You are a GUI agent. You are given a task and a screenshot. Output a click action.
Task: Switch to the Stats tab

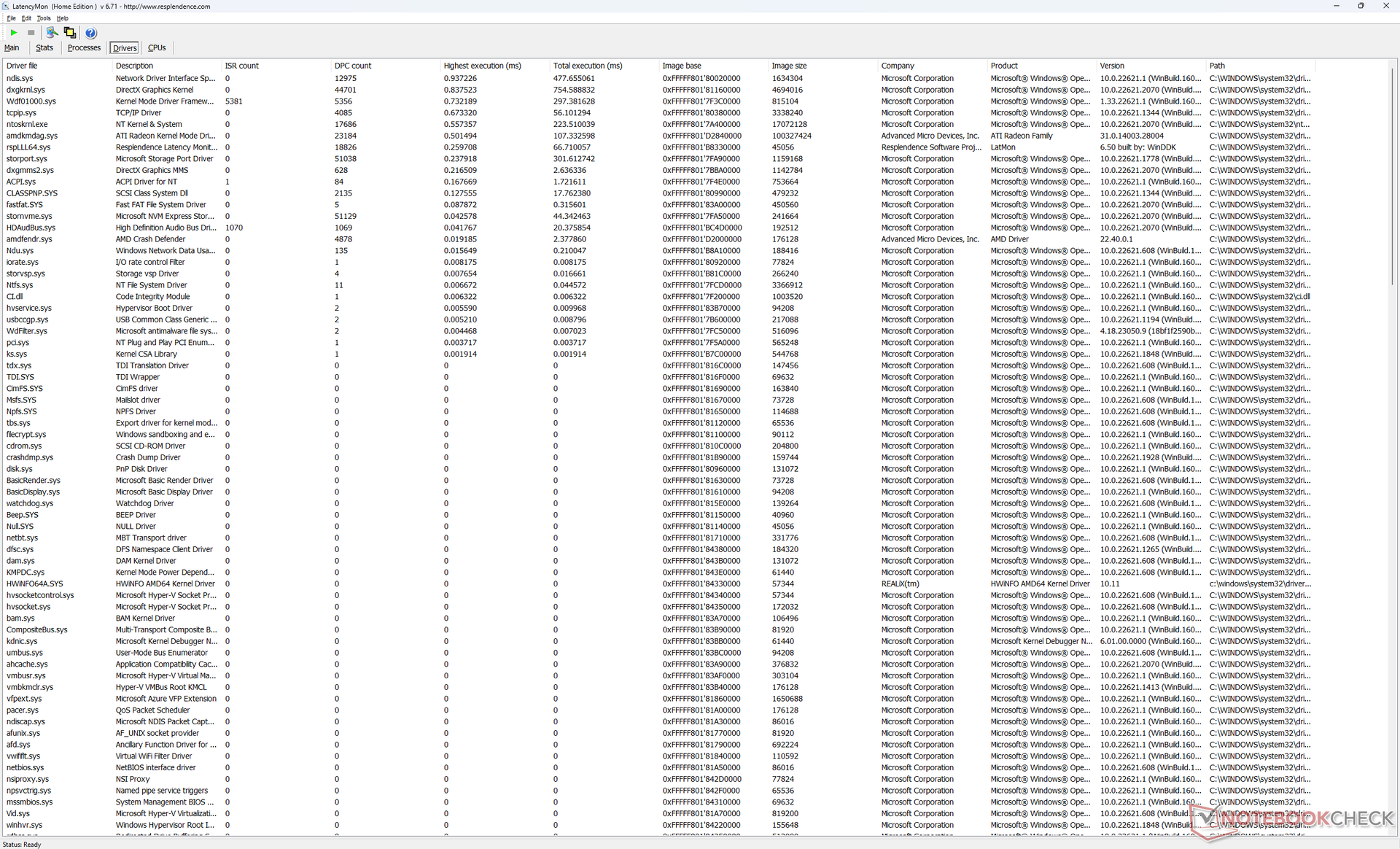click(44, 48)
